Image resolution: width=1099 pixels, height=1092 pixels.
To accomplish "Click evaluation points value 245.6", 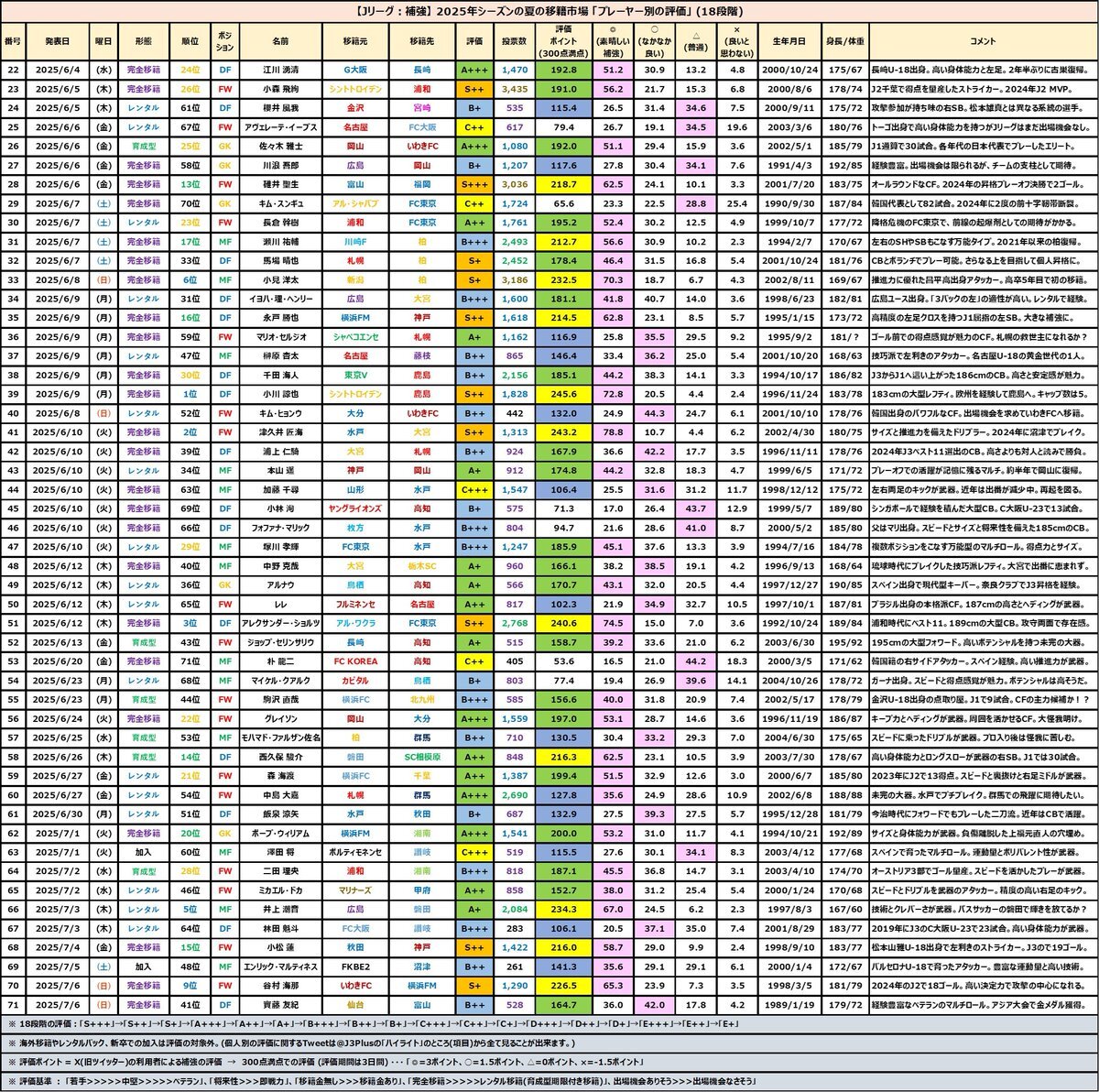I will click(x=563, y=394).
